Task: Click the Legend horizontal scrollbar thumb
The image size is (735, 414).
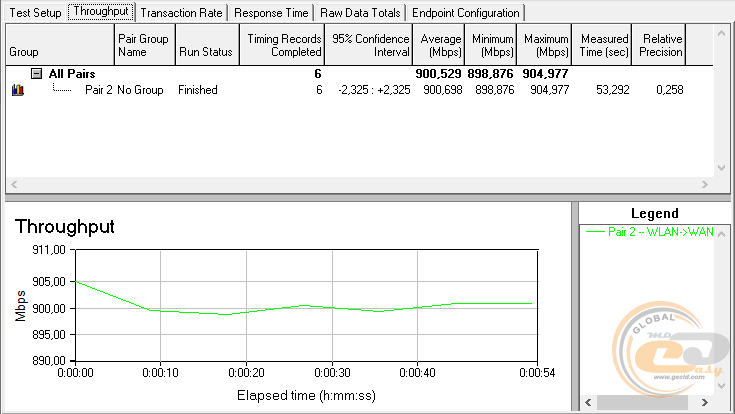Action: 642,402
